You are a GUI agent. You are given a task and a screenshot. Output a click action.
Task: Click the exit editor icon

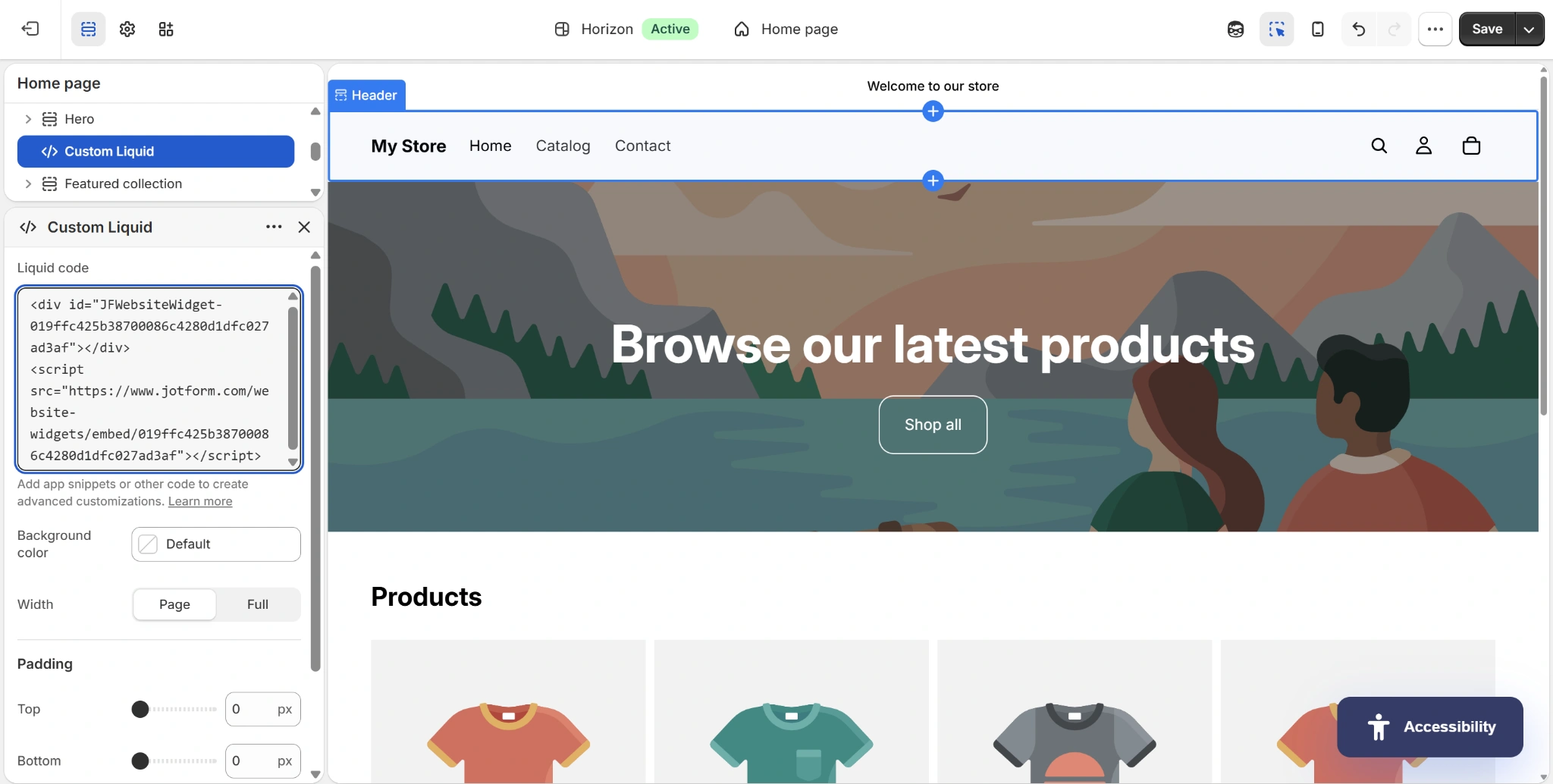click(x=30, y=29)
